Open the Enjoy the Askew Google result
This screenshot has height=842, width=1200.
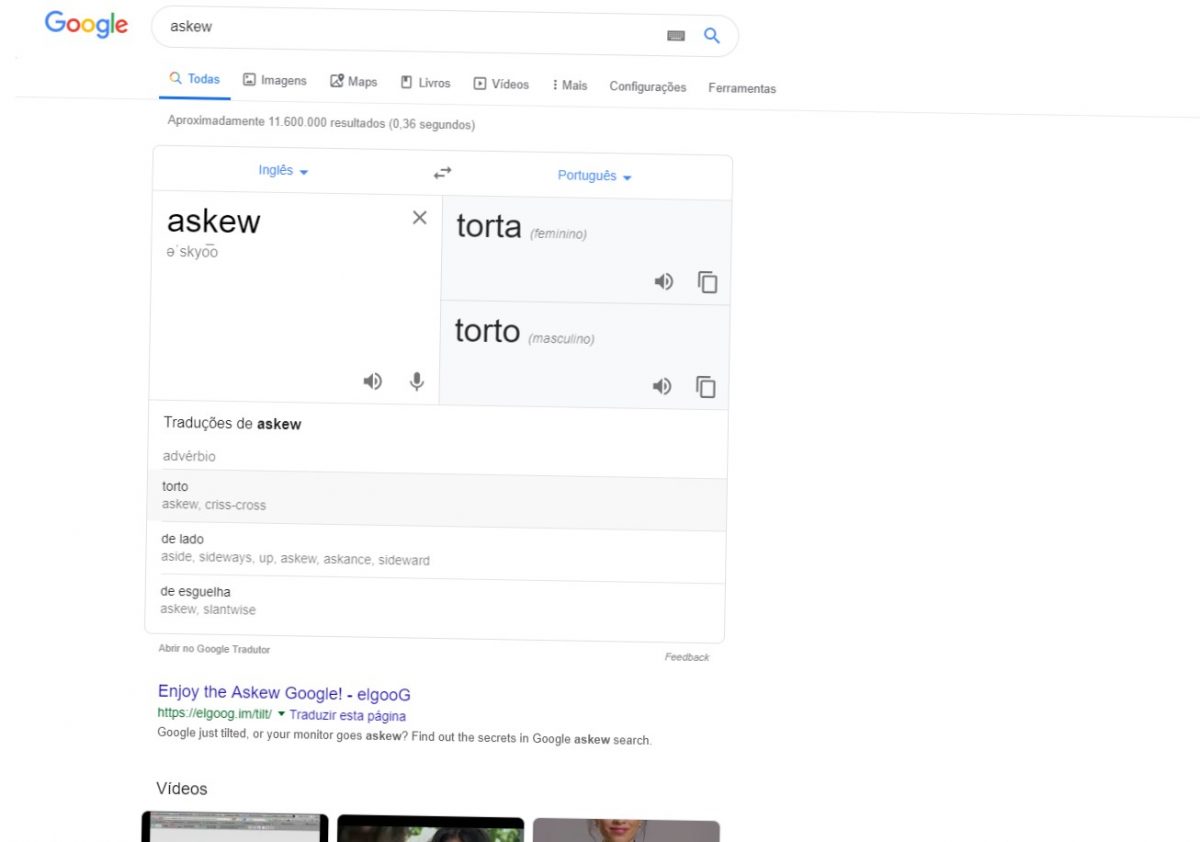pyautogui.click(x=284, y=693)
